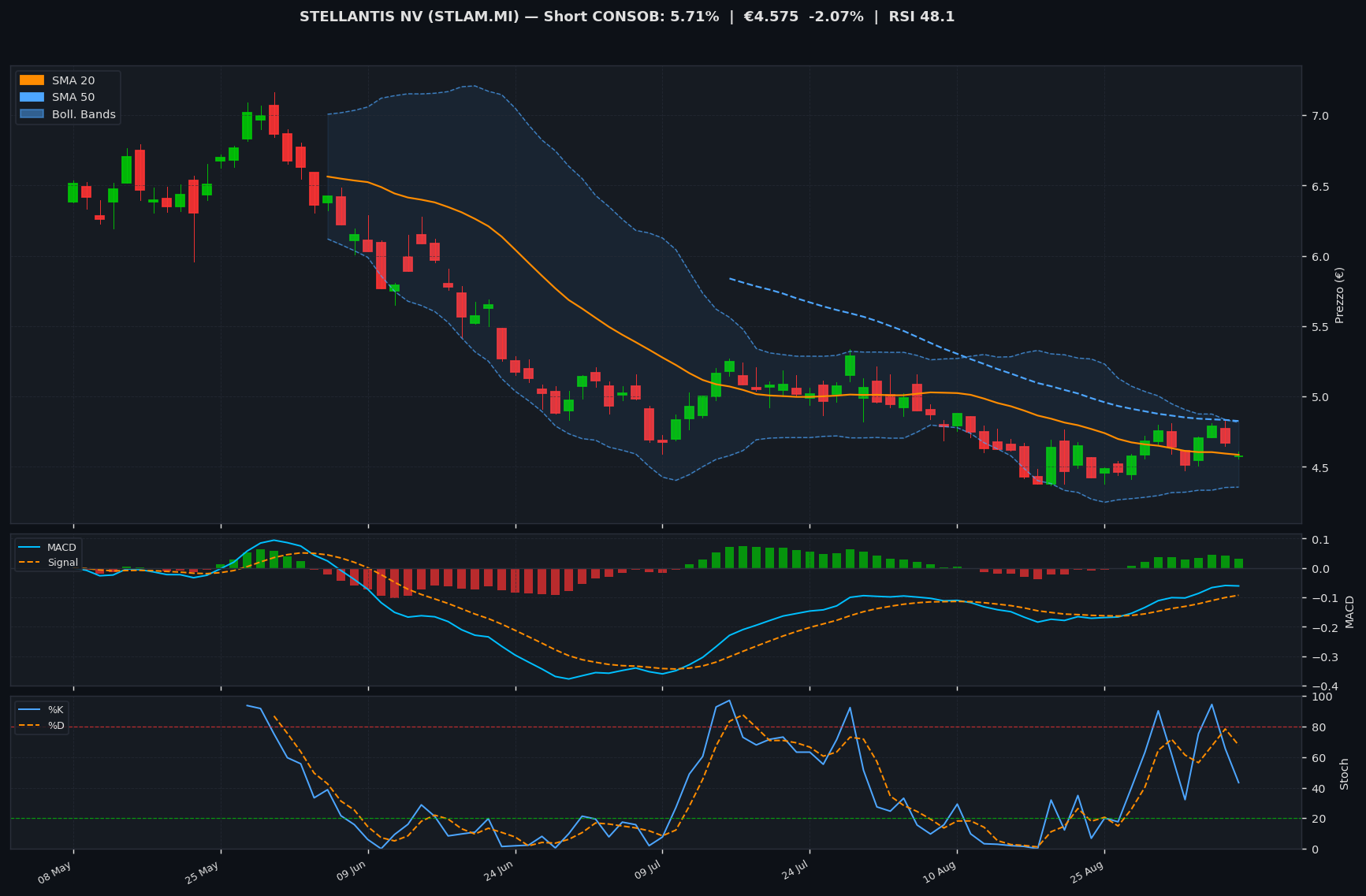Click the blue SMA 50 legend swatch
Viewport: 1366px width, 896px height.
[32, 98]
